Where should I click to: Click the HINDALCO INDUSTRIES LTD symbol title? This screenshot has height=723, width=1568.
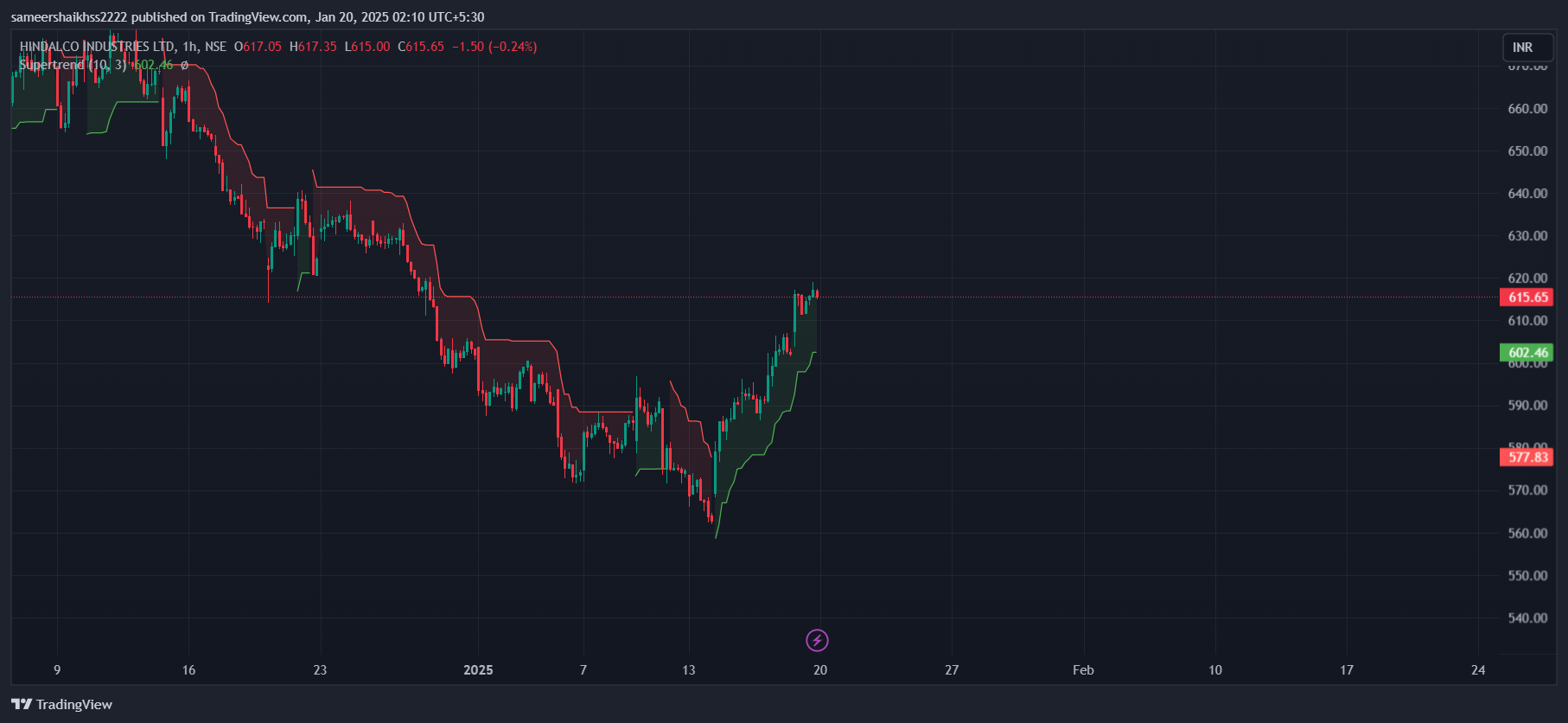point(97,47)
